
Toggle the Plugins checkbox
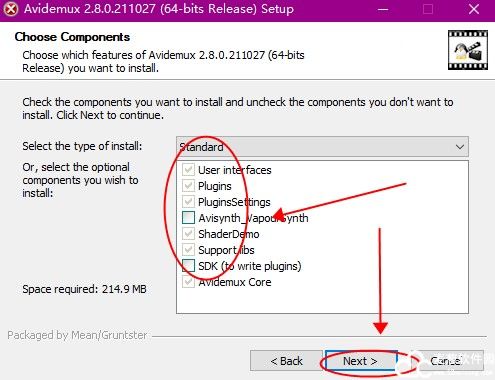pos(188,186)
